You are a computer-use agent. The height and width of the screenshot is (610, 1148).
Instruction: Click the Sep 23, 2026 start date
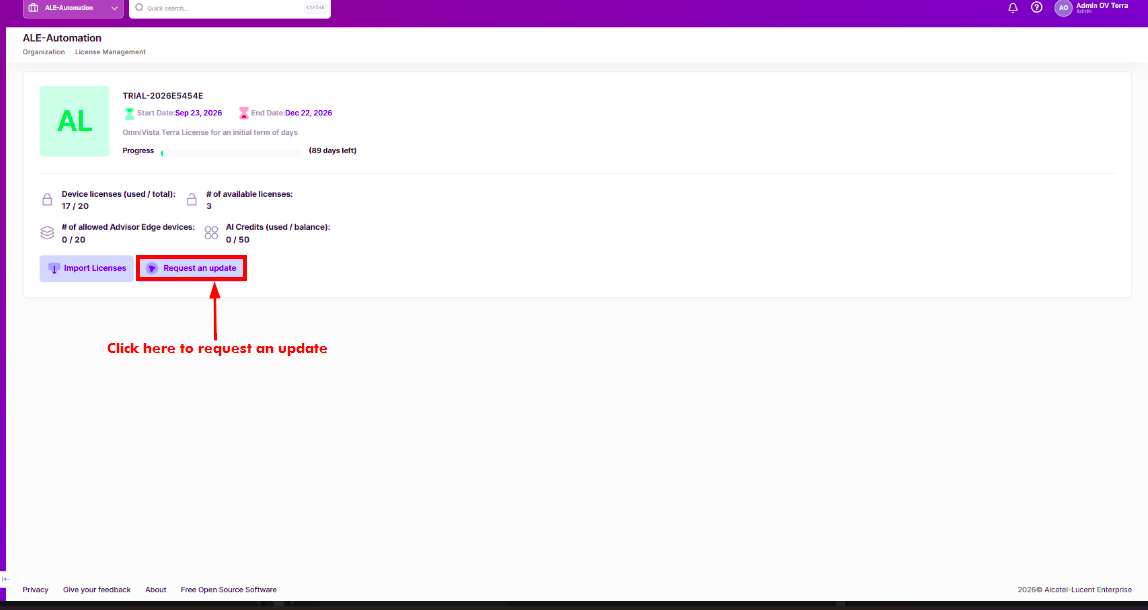198,114
